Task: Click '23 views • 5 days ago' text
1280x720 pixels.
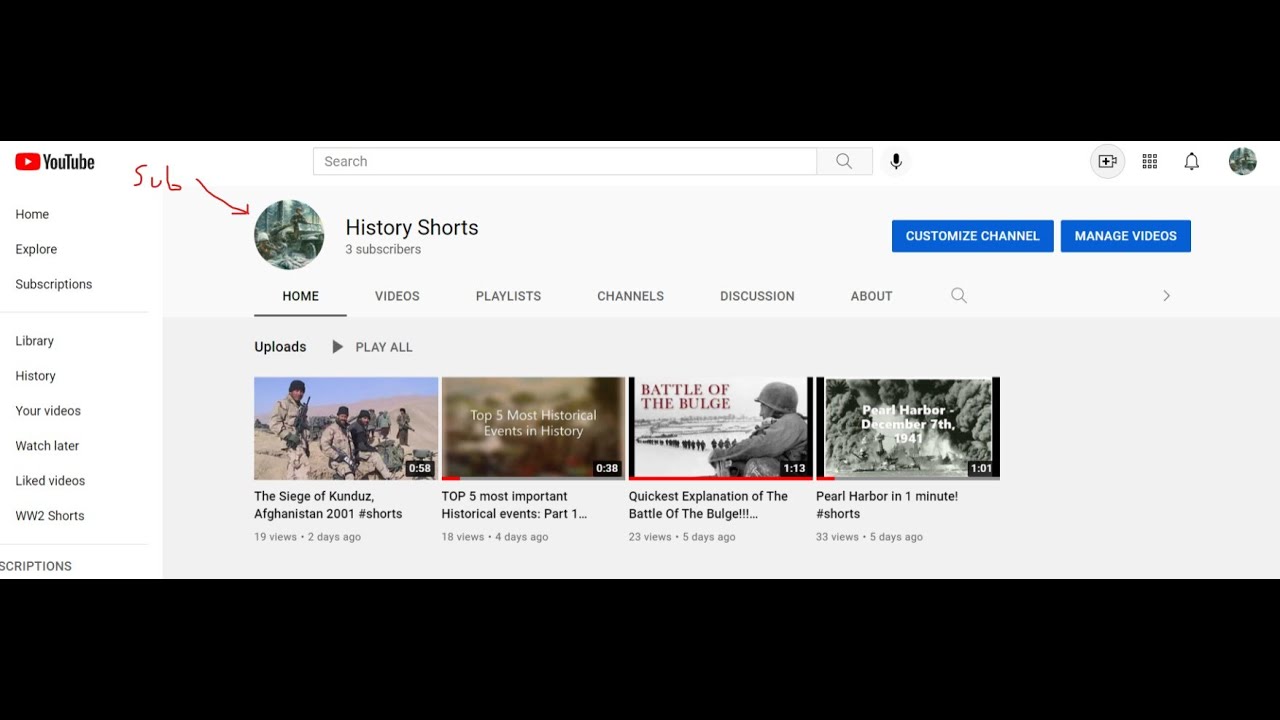Action: click(682, 537)
